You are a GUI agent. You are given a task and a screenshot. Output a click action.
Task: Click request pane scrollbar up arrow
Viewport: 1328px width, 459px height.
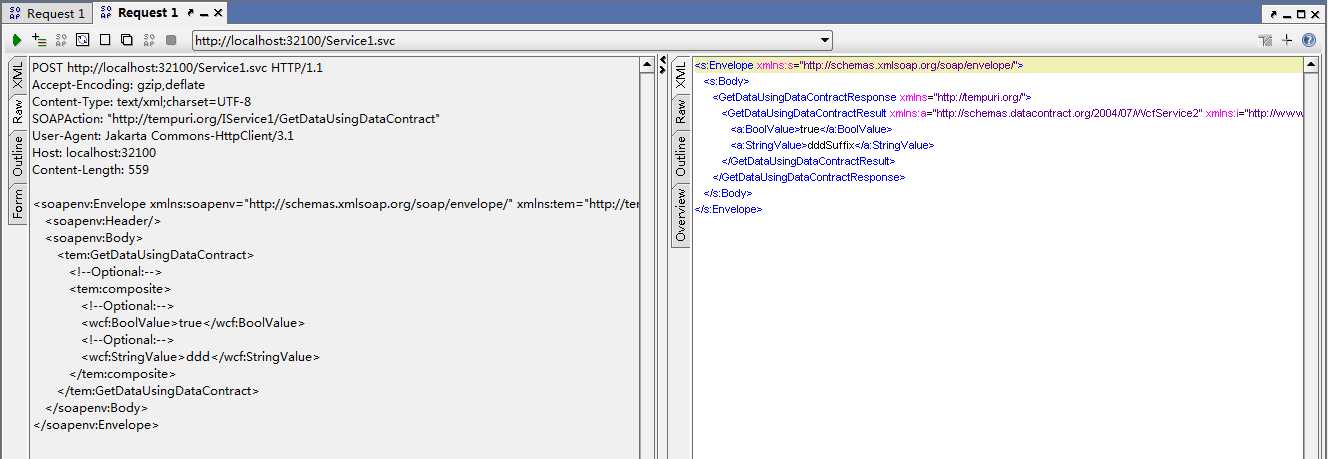647,66
